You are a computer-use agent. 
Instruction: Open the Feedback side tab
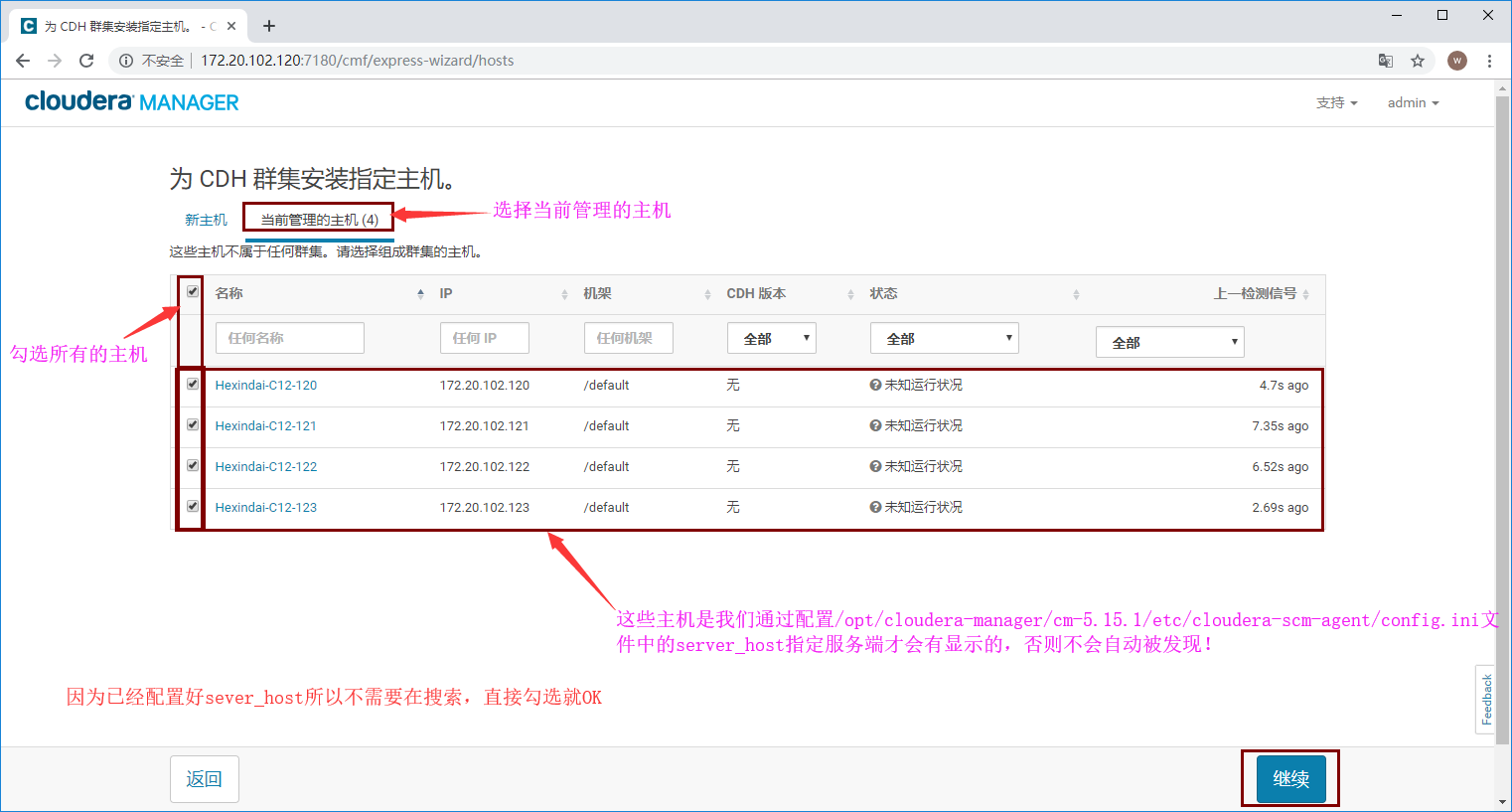pyautogui.click(x=1486, y=700)
